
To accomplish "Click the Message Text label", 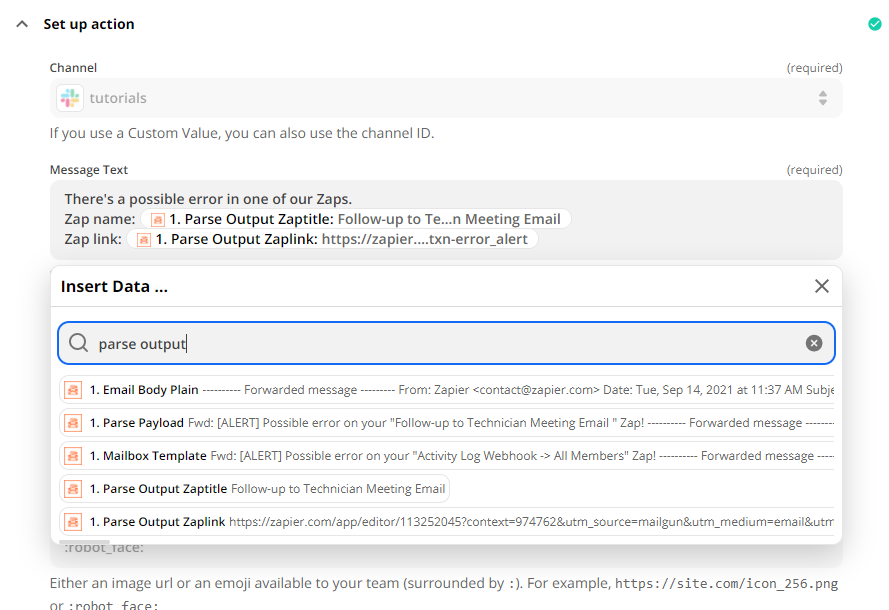I will [89, 170].
